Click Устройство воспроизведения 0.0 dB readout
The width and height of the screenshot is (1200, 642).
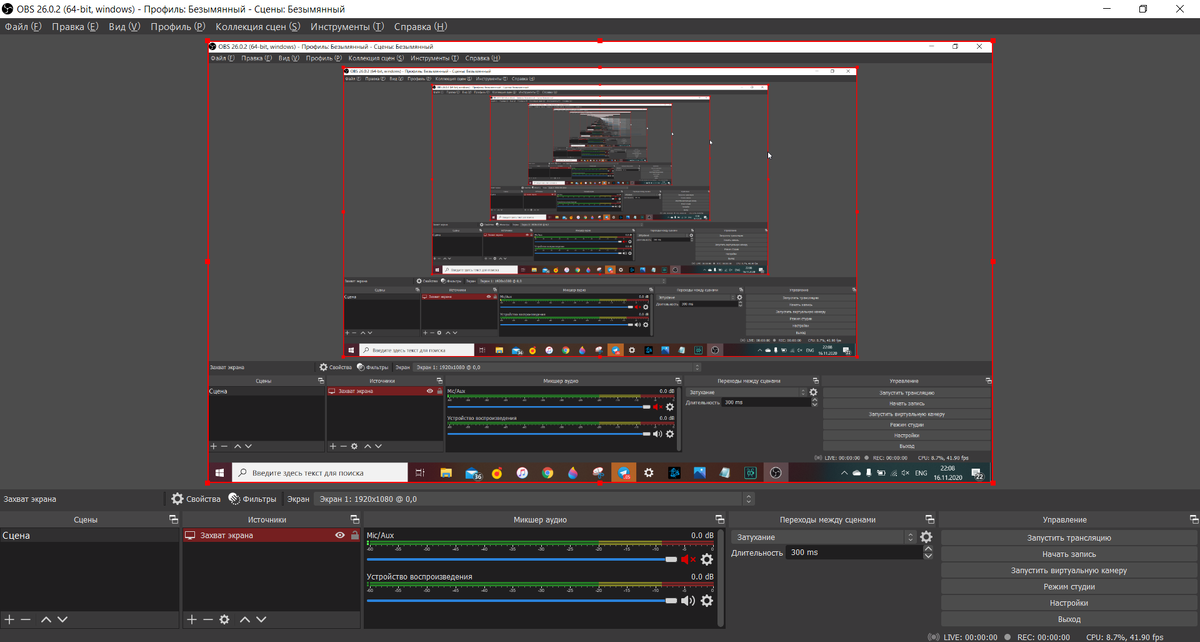coord(702,576)
